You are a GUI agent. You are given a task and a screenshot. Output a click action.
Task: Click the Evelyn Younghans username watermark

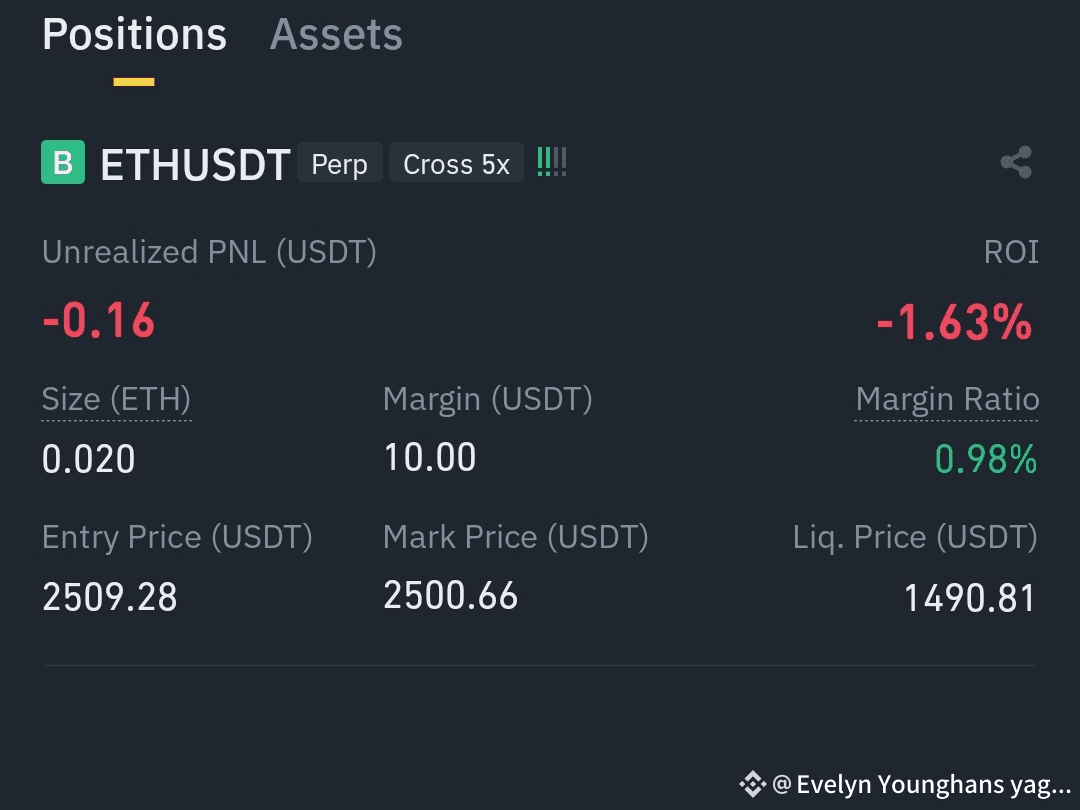pyautogui.click(x=922, y=785)
